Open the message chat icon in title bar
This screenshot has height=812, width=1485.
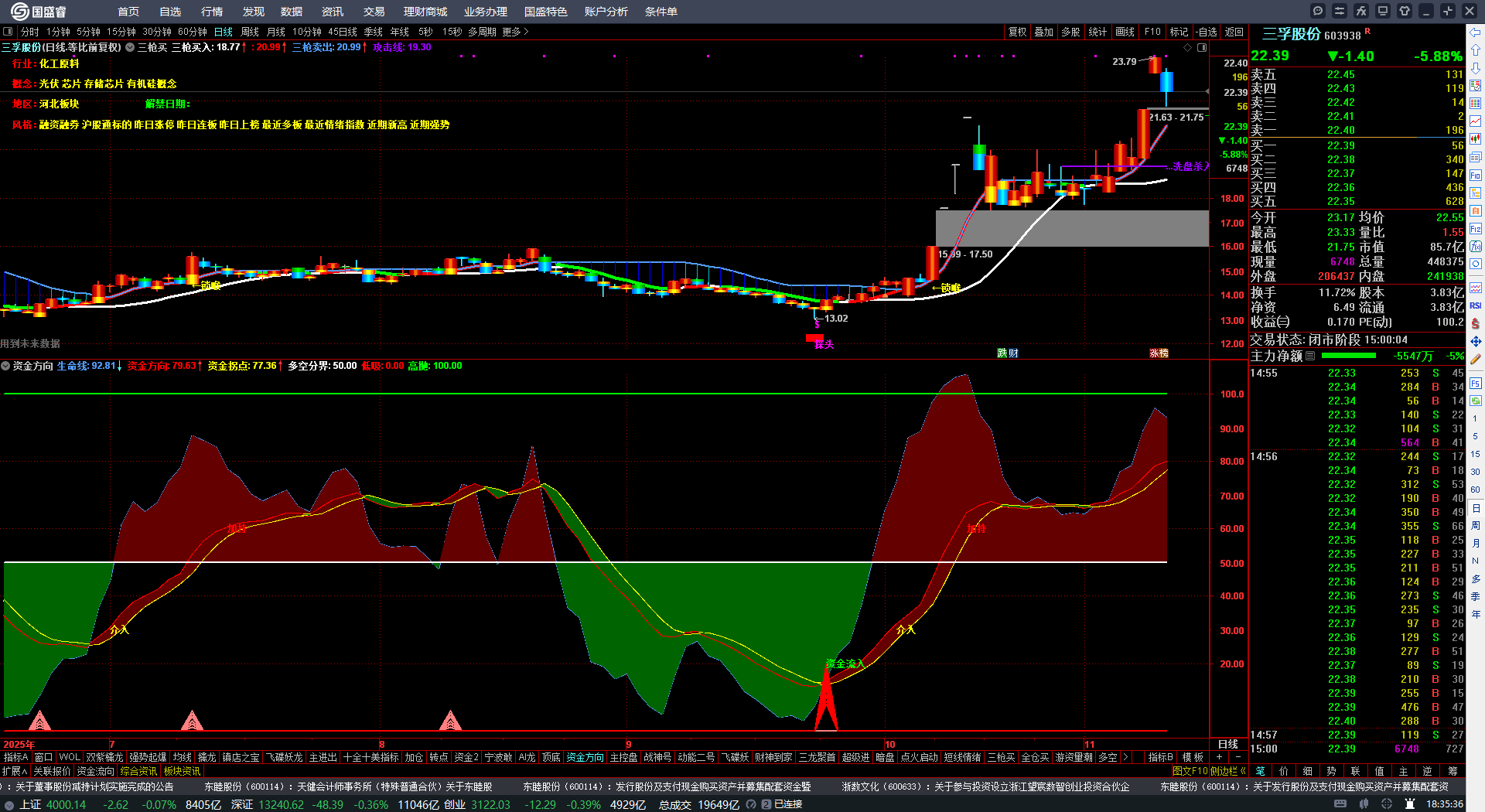click(x=1318, y=11)
